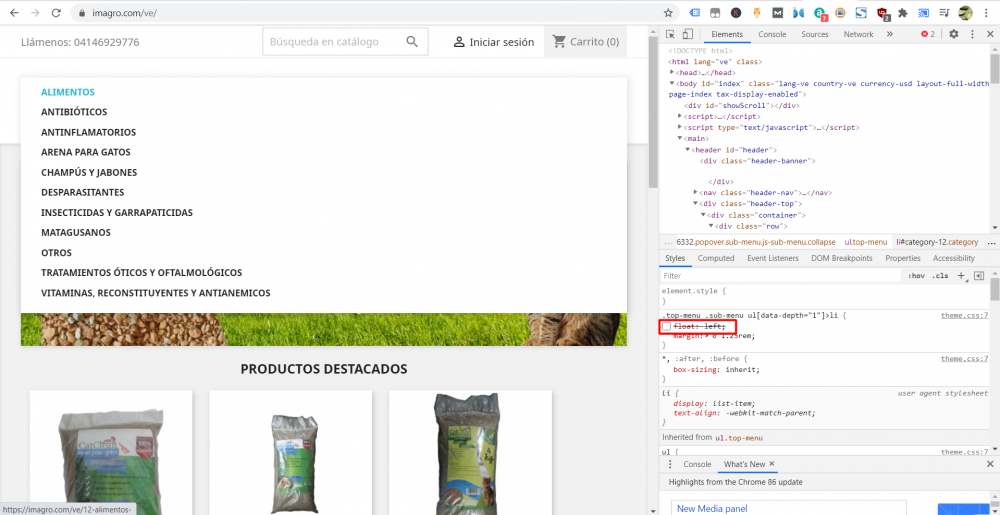This screenshot has width=1000, height=515.
Task: Collapse the header#header node
Action: click(x=688, y=150)
